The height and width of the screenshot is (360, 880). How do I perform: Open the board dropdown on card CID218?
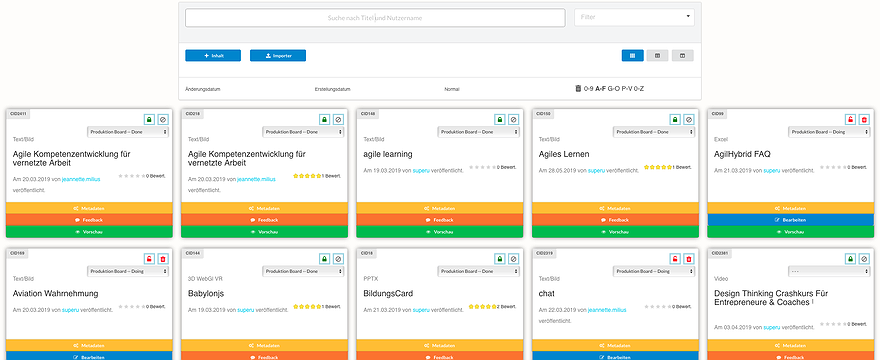pyautogui.click(x=303, y=132)
